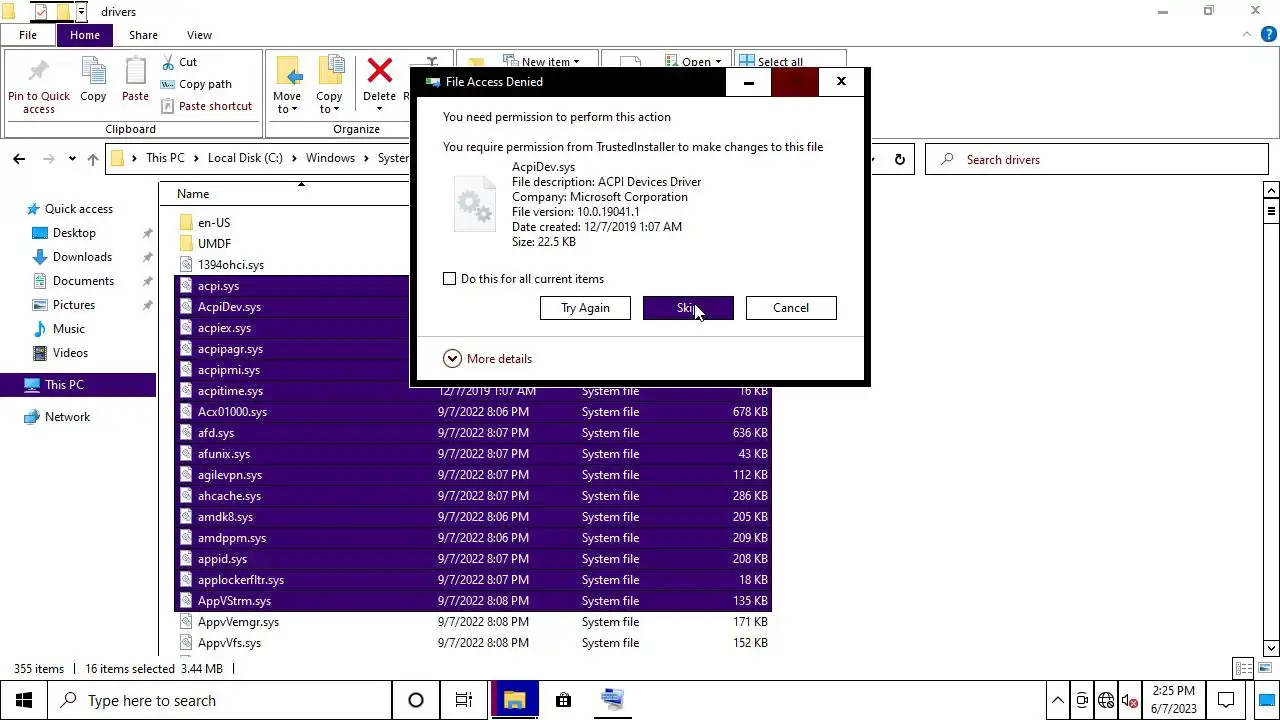Select Network in the navigation pane
The width and height of the screenshot is (1280, 720).
pyautogui.click(x=67, y=417)
